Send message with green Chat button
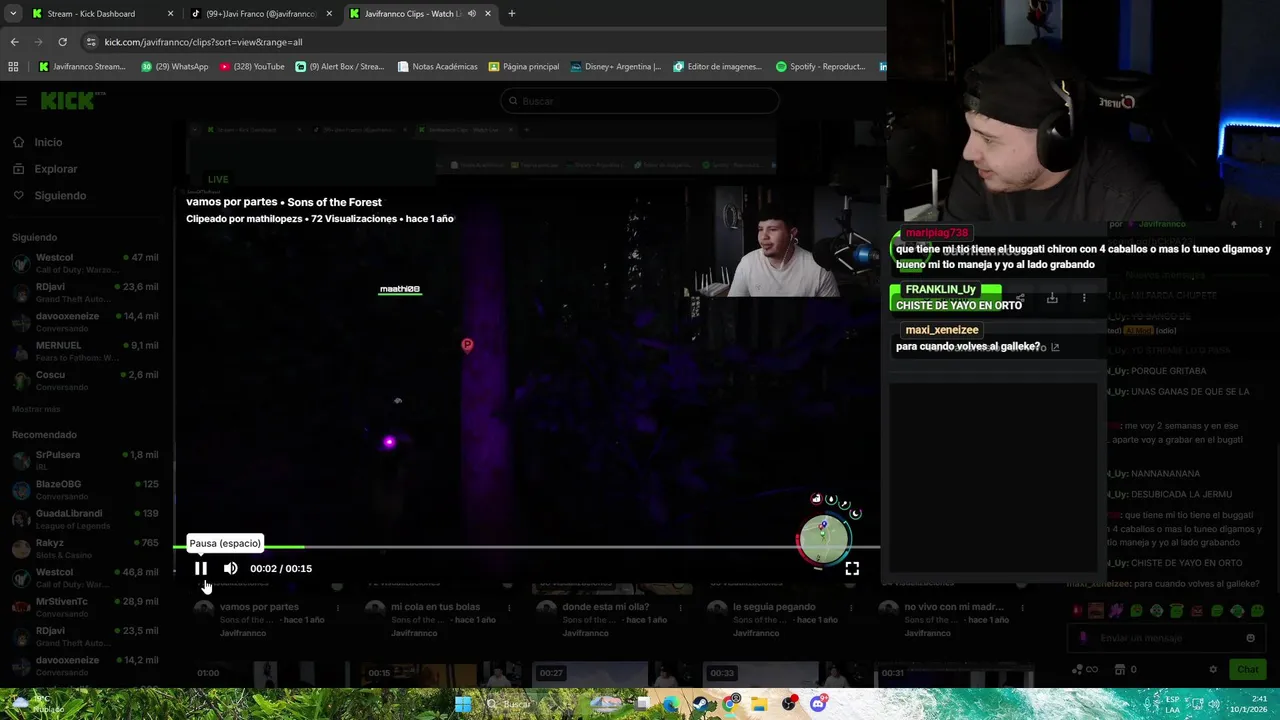The height and width of the screenshot is (720, 1280). pyautogui.click(x=1248, y=669)
